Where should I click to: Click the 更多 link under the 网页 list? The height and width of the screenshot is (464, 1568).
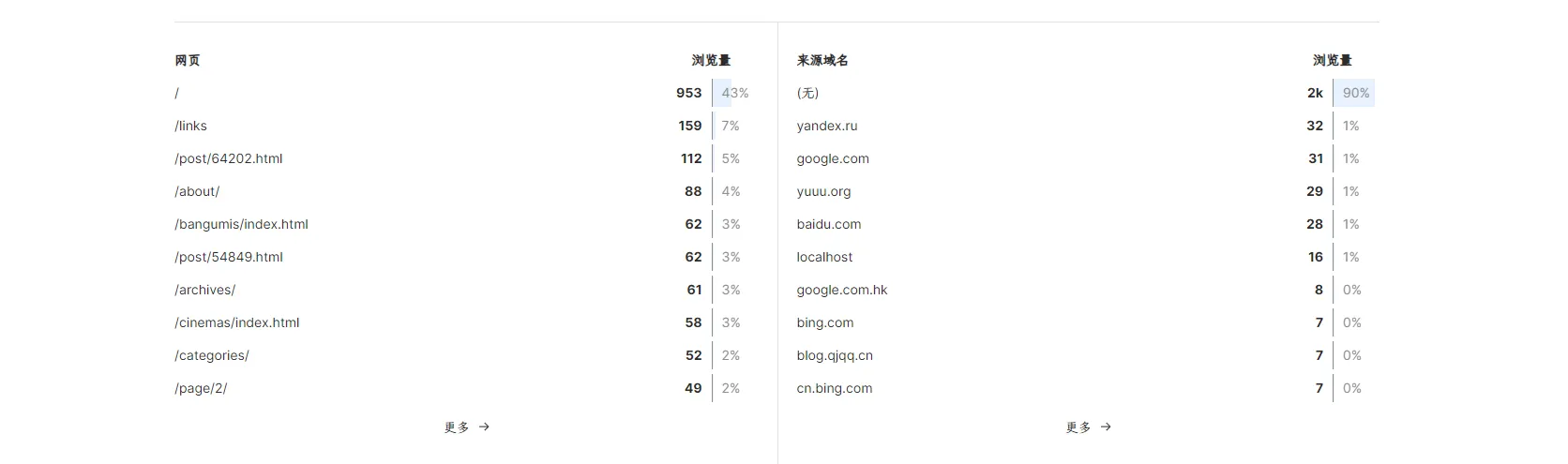point(457,427)
